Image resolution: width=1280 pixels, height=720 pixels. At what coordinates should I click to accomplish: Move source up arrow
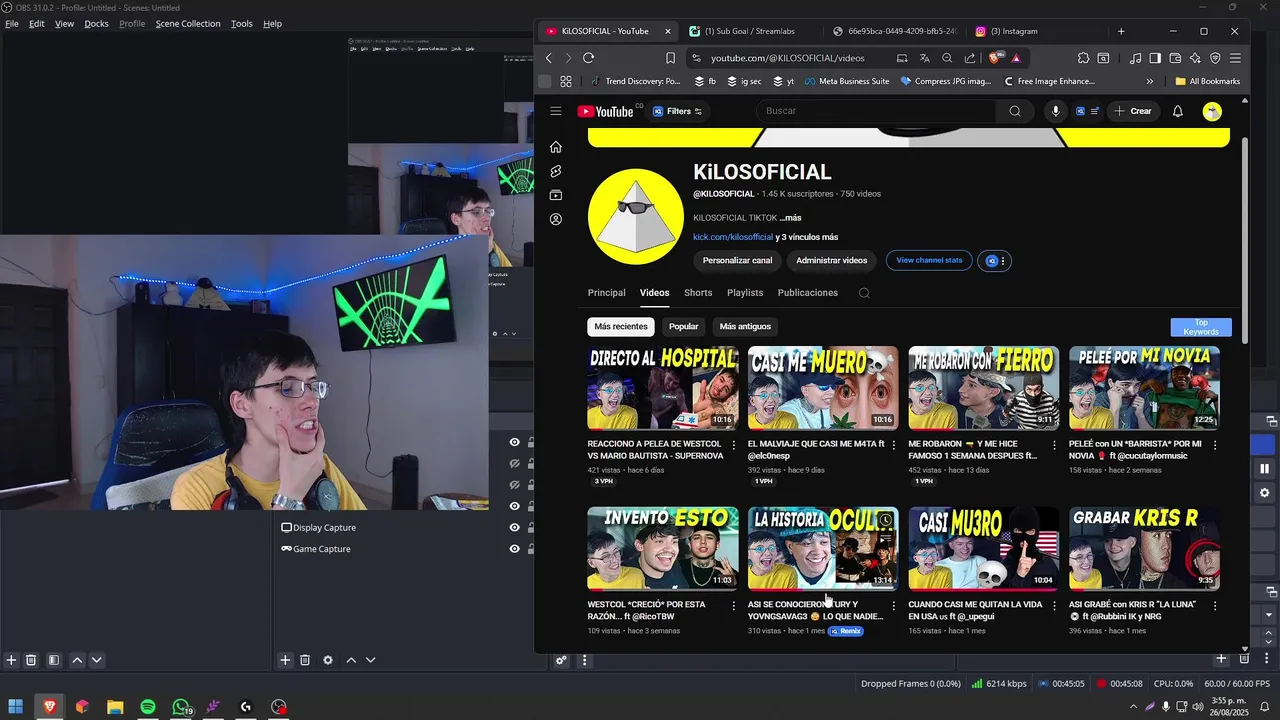click(351, 660)
